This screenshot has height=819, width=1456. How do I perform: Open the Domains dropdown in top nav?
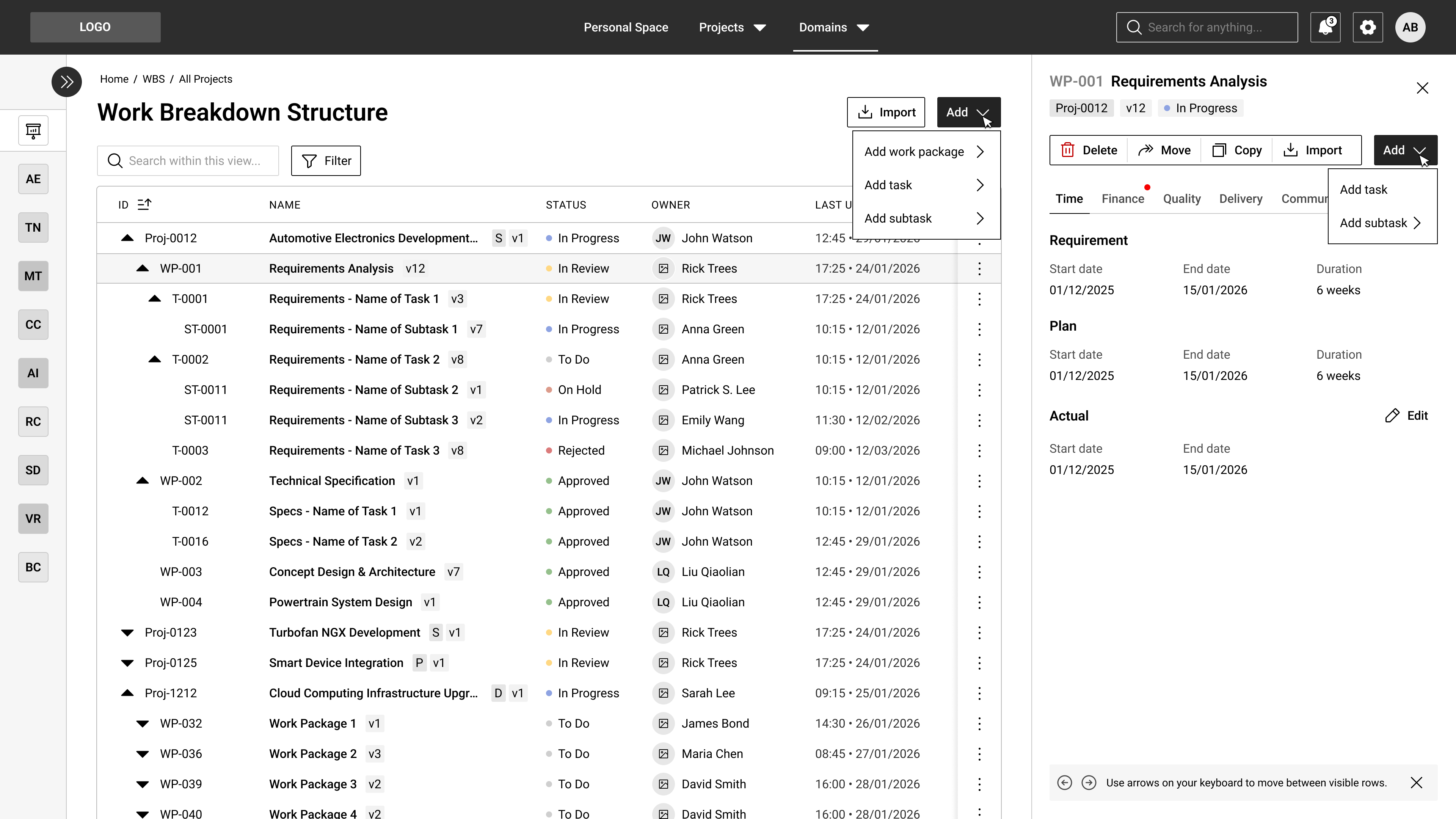pos(835,27)
